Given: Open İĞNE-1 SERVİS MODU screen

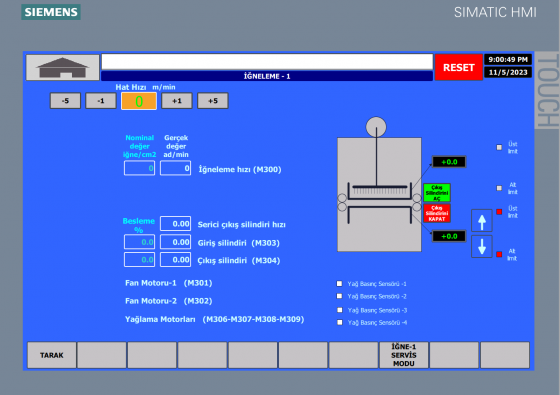Looking at the screenshot, I should pyautogui.click(x=404, y=355).
